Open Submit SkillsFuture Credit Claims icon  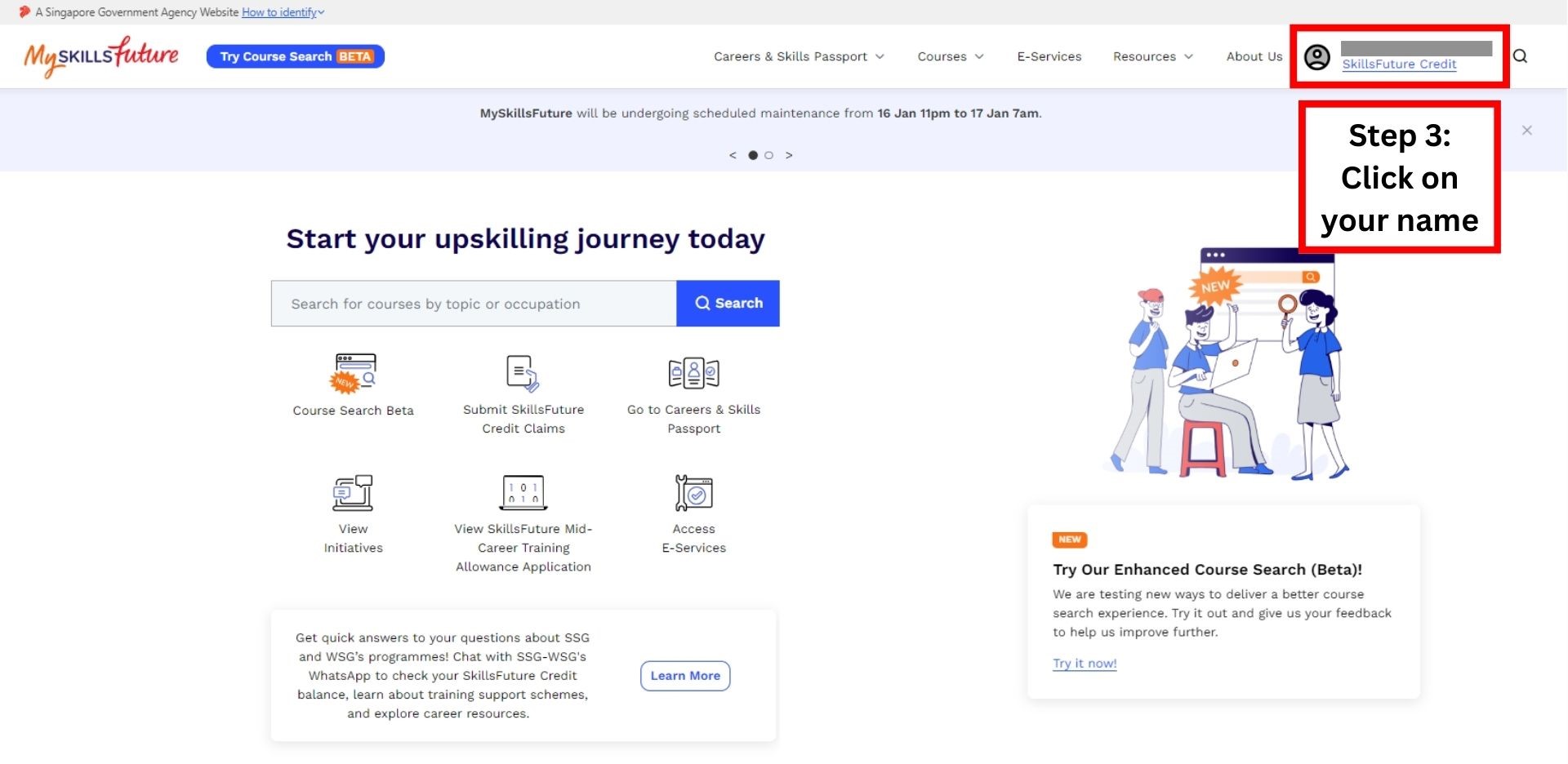click(523, 373)
